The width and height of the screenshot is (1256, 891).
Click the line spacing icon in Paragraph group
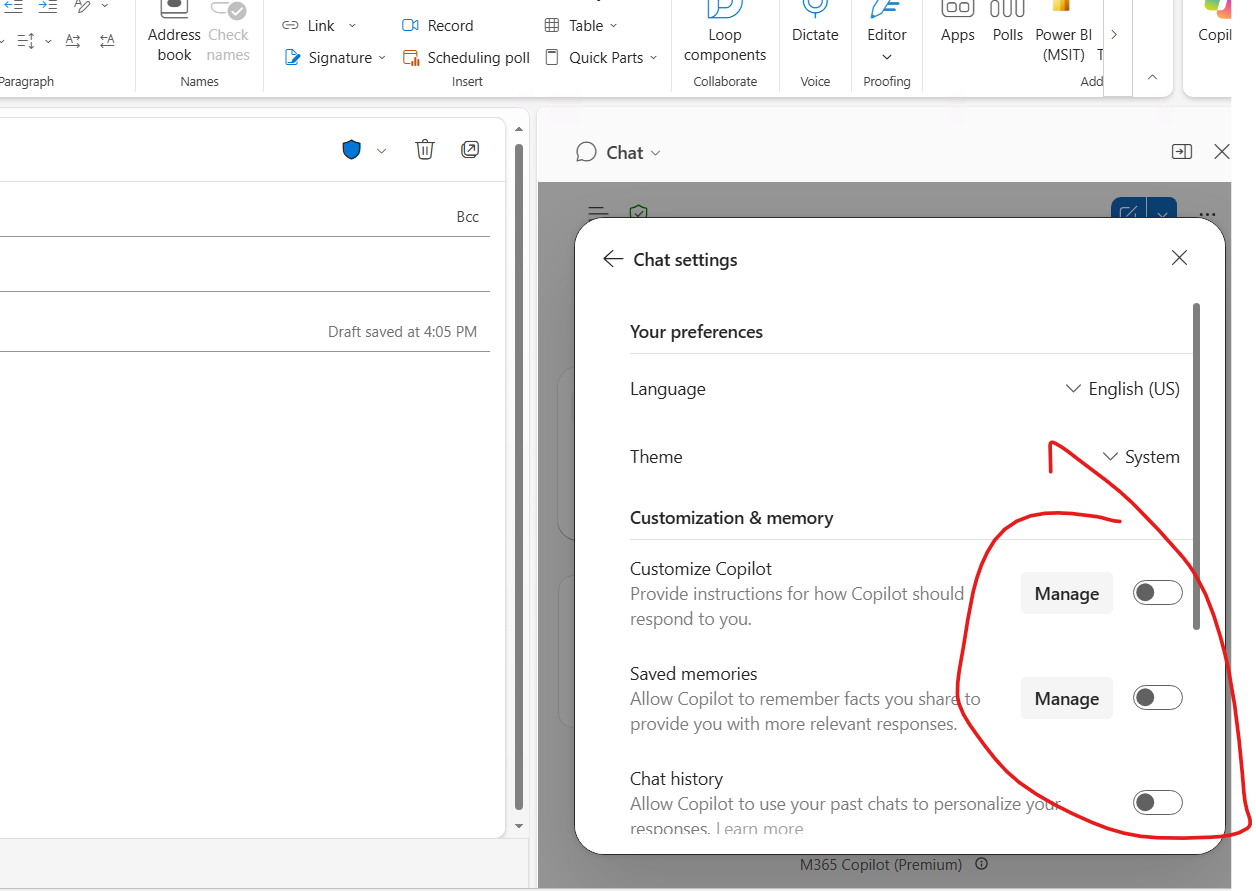26,40
